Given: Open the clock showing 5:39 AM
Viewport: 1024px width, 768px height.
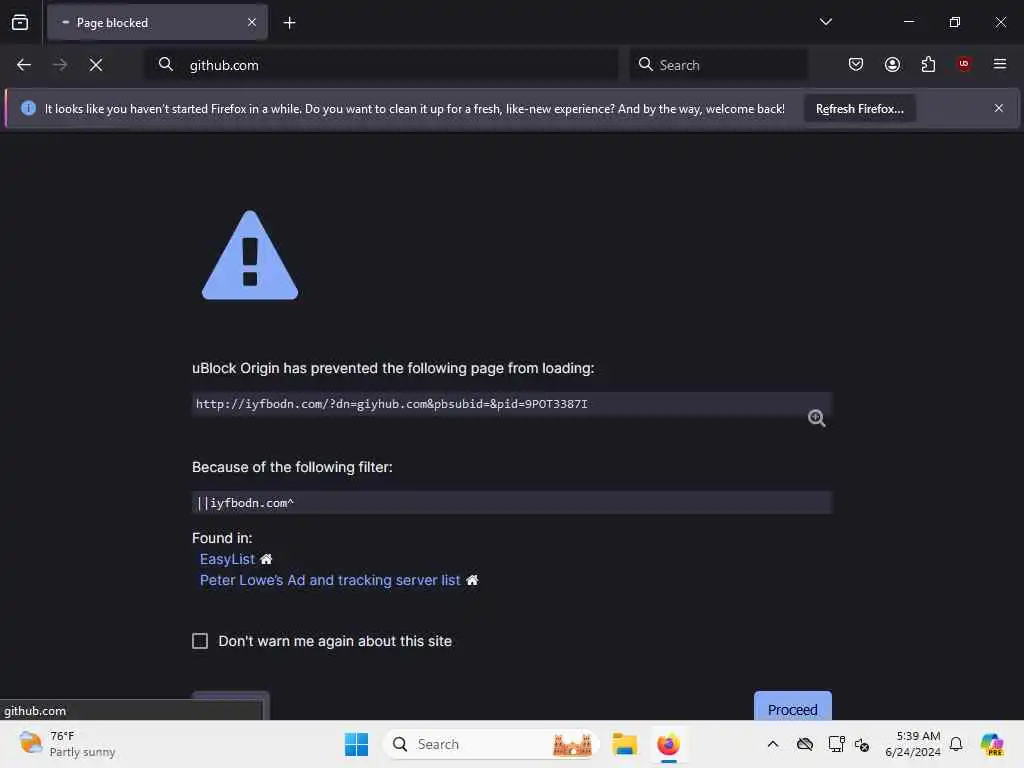Looking at the screenshot, I should (913, 744).
